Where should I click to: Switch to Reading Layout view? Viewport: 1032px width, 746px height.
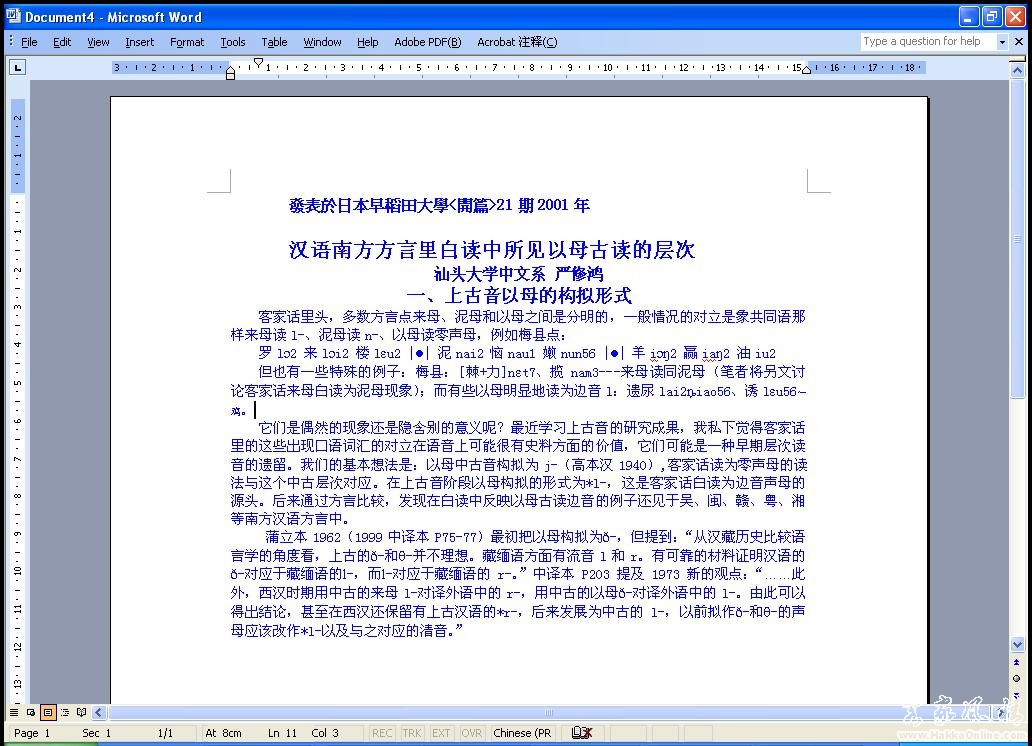tap(82, 712)
